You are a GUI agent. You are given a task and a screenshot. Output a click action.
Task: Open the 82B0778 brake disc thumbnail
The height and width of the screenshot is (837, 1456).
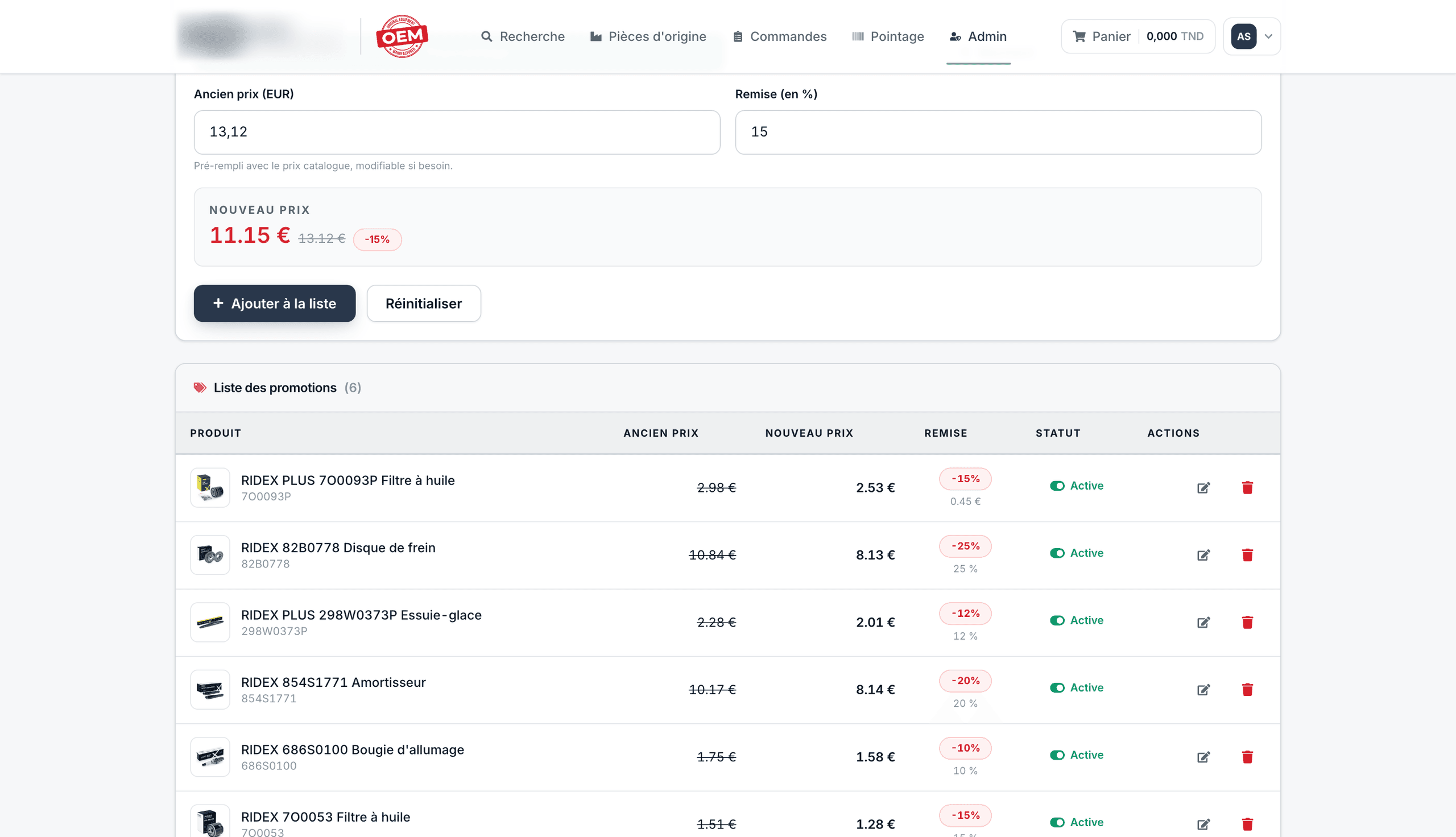point(210,555)
